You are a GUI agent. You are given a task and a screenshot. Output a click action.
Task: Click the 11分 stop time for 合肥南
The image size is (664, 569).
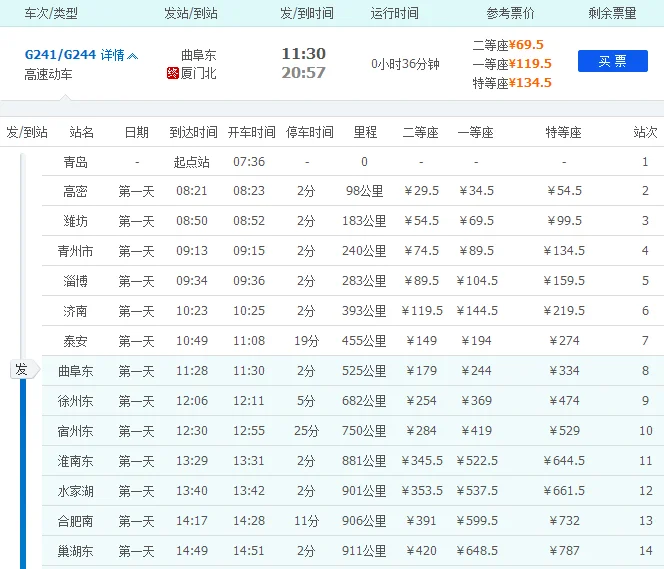tap(307, 522)
